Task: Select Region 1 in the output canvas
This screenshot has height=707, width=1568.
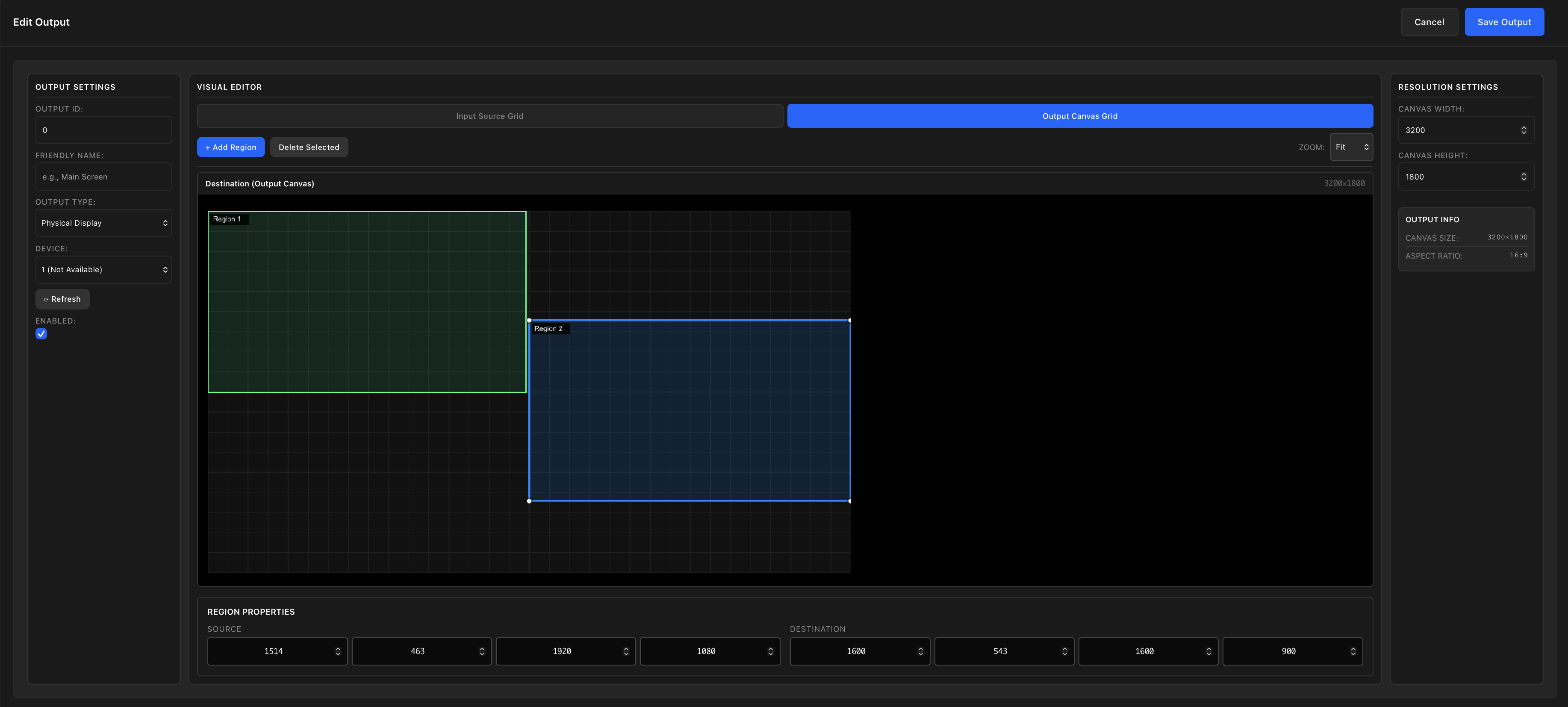Action: (365, 301)
